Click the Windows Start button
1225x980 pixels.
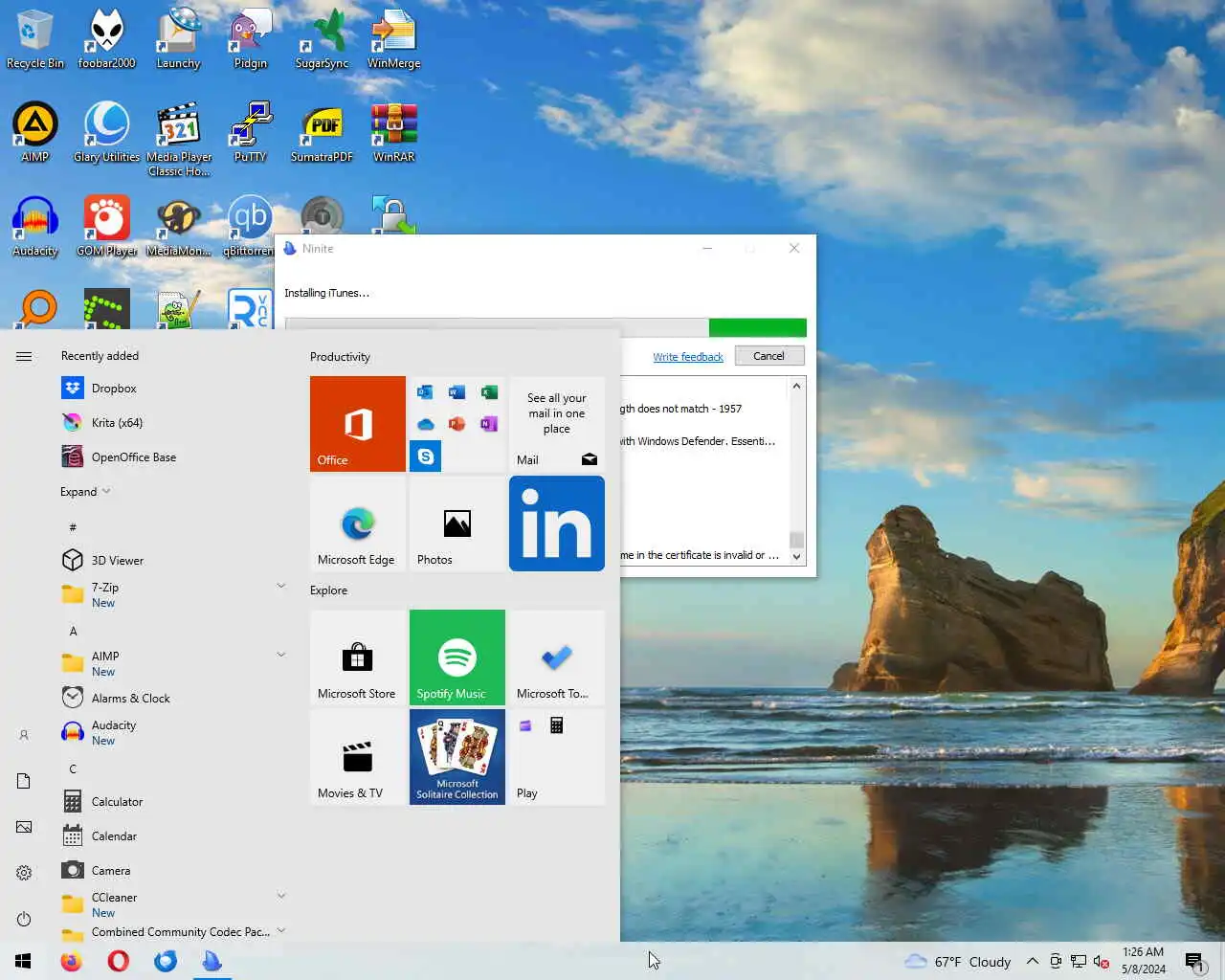click(x=23, y=961)
